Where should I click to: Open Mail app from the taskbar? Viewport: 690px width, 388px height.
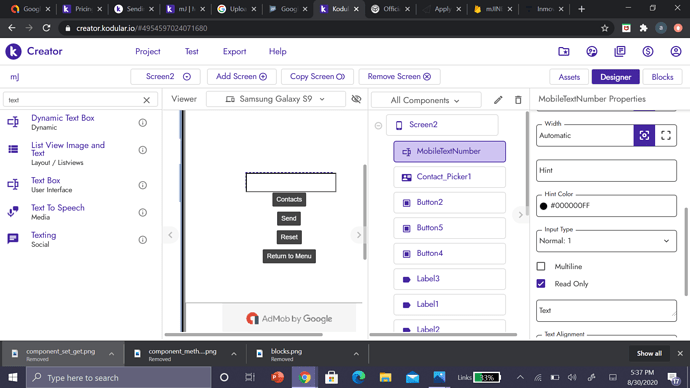click(412, 377)
